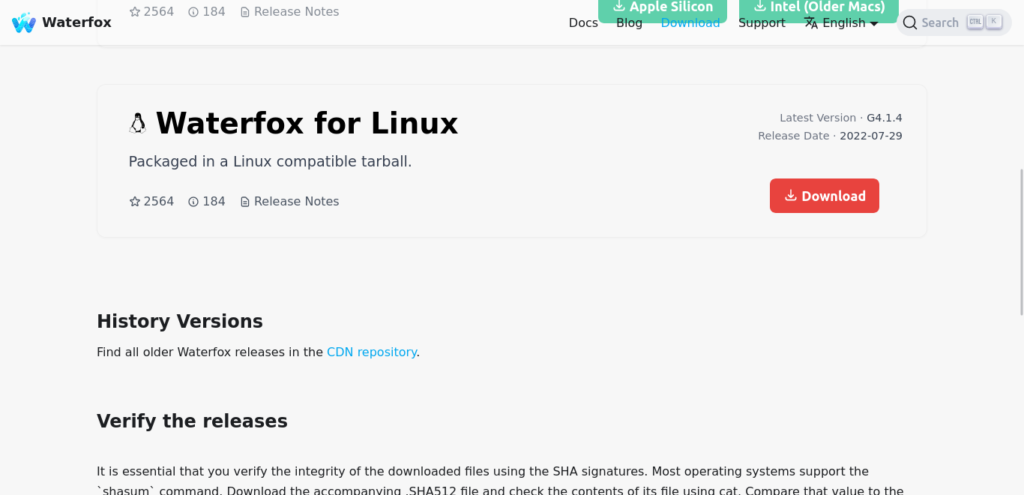The width and height of the screenshot is (1024, 495).
Task: Open the CDN repository link
Action: 372,352
